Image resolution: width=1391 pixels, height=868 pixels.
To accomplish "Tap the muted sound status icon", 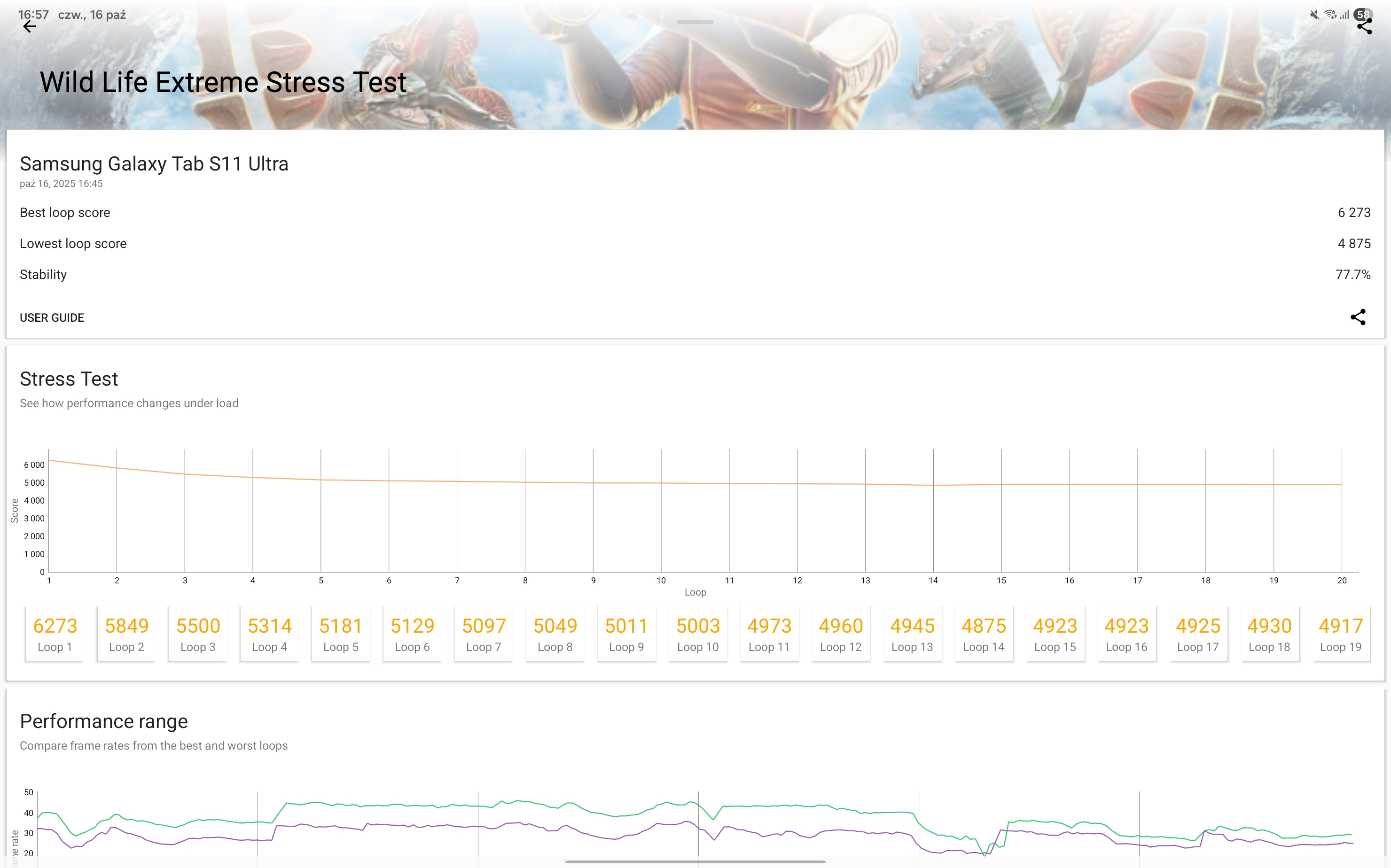I will click(x=1314, y=15).
